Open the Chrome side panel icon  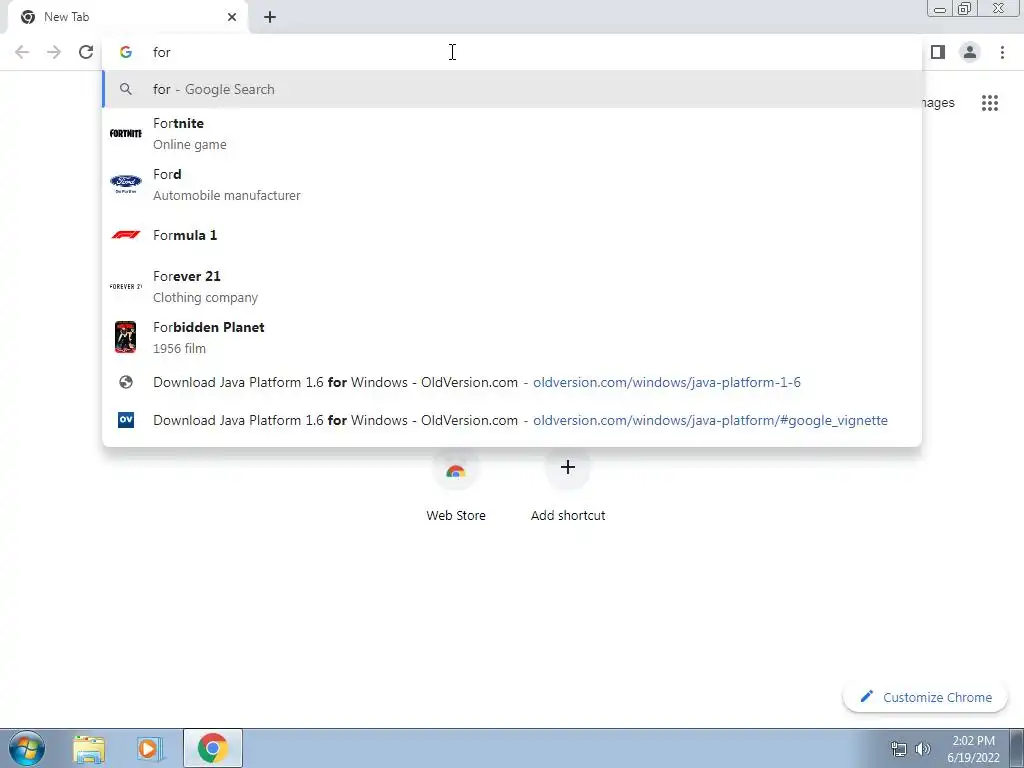pos(938,52)
